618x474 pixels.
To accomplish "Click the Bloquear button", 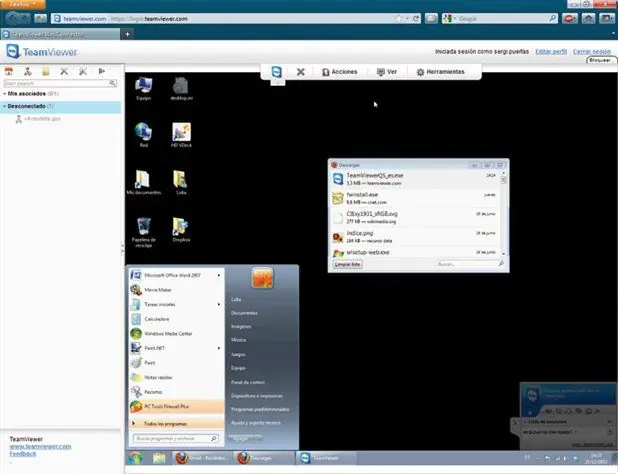I will click(600, 60).
